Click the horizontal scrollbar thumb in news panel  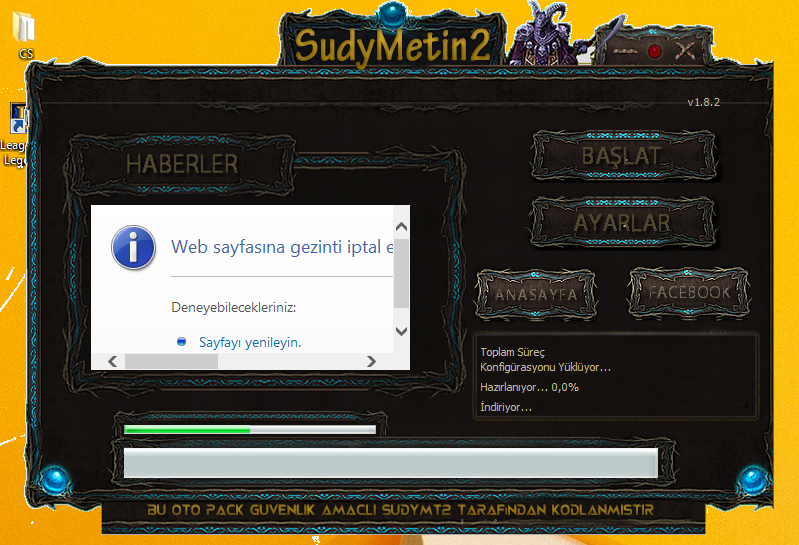click(171, 361)
